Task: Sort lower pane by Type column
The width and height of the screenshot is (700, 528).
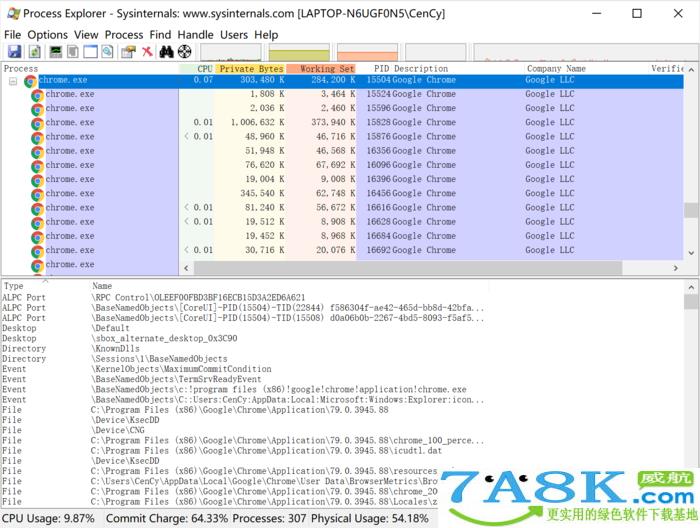Action: [45, 286]
